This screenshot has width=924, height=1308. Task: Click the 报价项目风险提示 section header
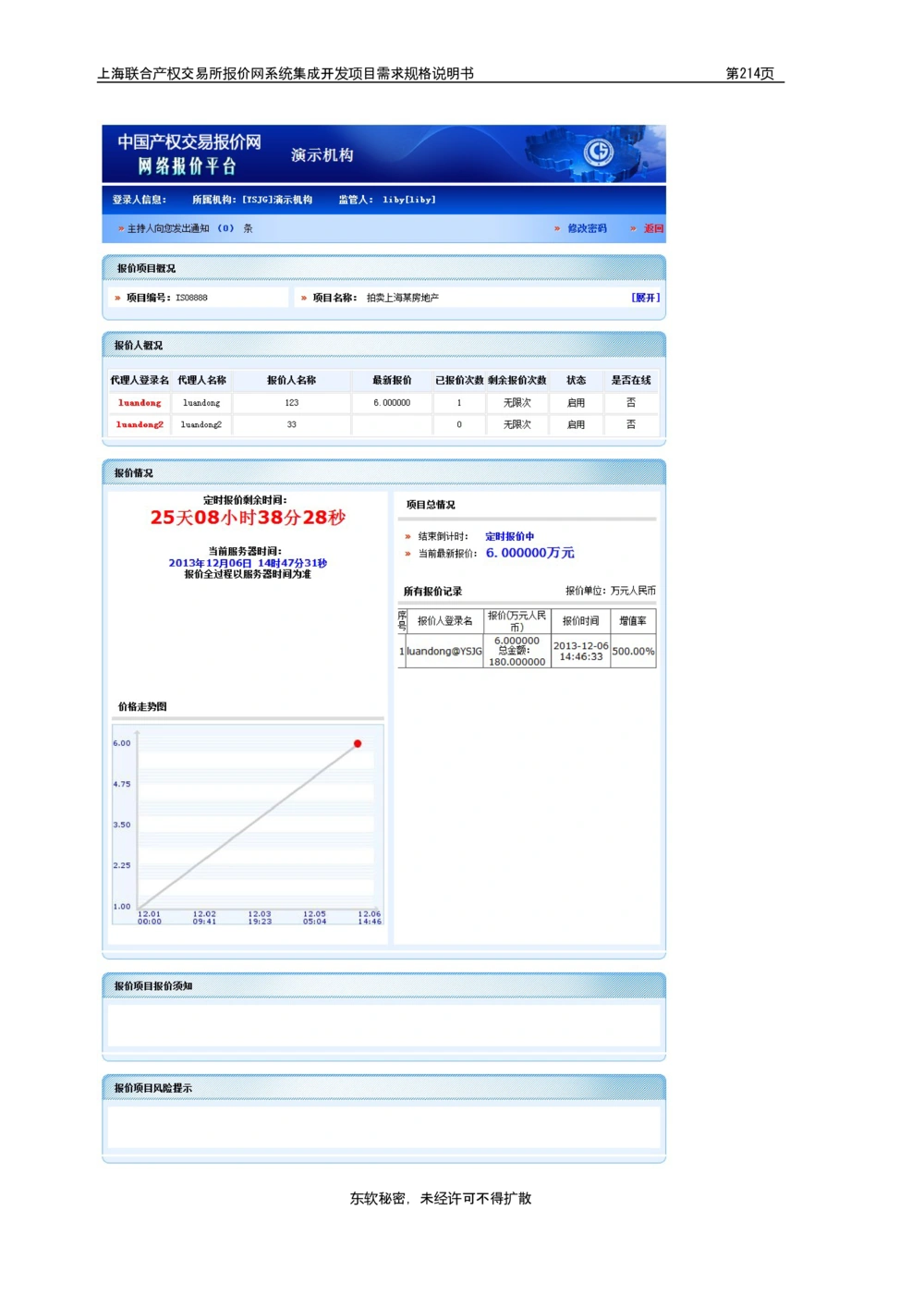(x=153, y=1088)
